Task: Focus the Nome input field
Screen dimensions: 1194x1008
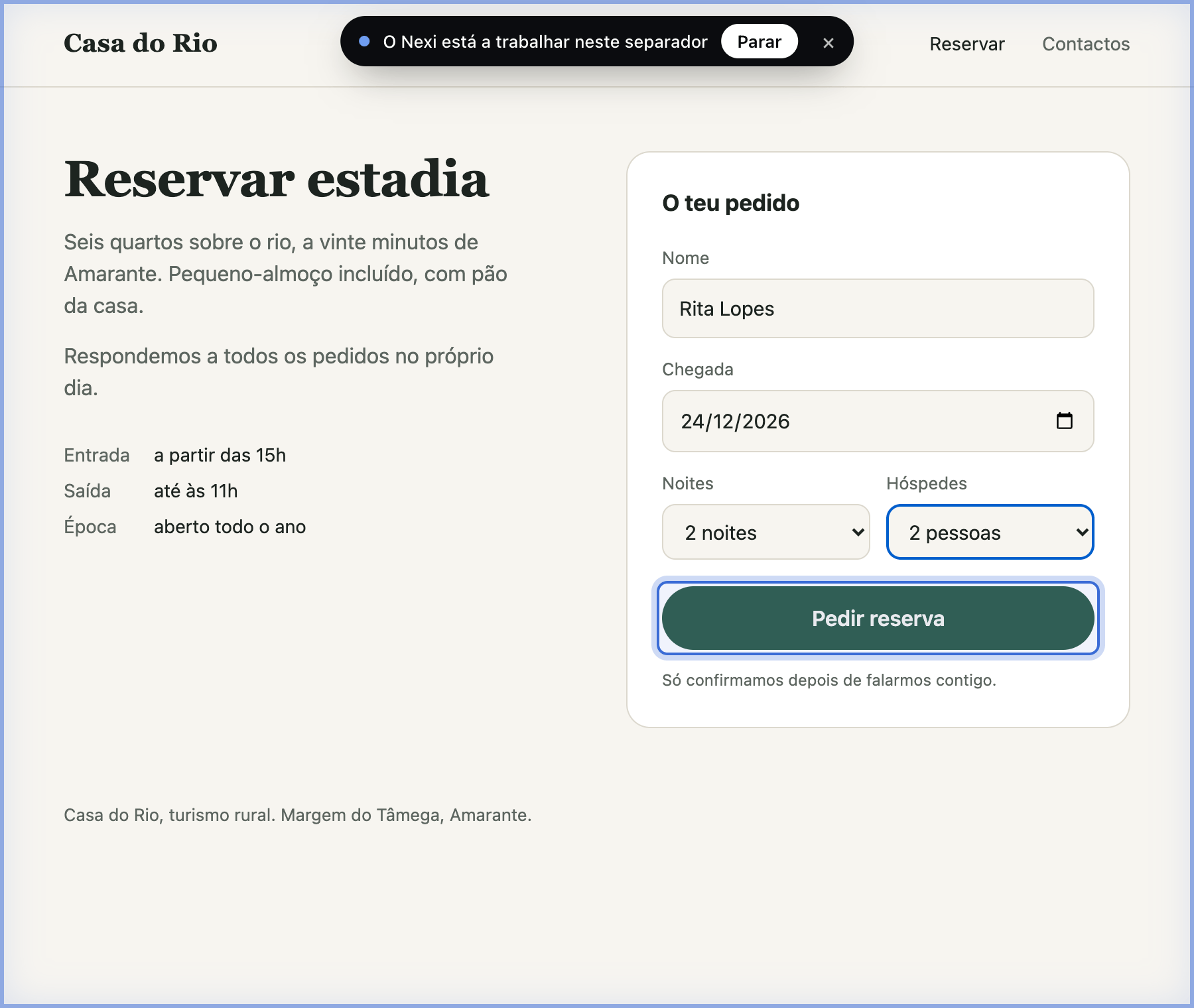Action: coord(878,308)
